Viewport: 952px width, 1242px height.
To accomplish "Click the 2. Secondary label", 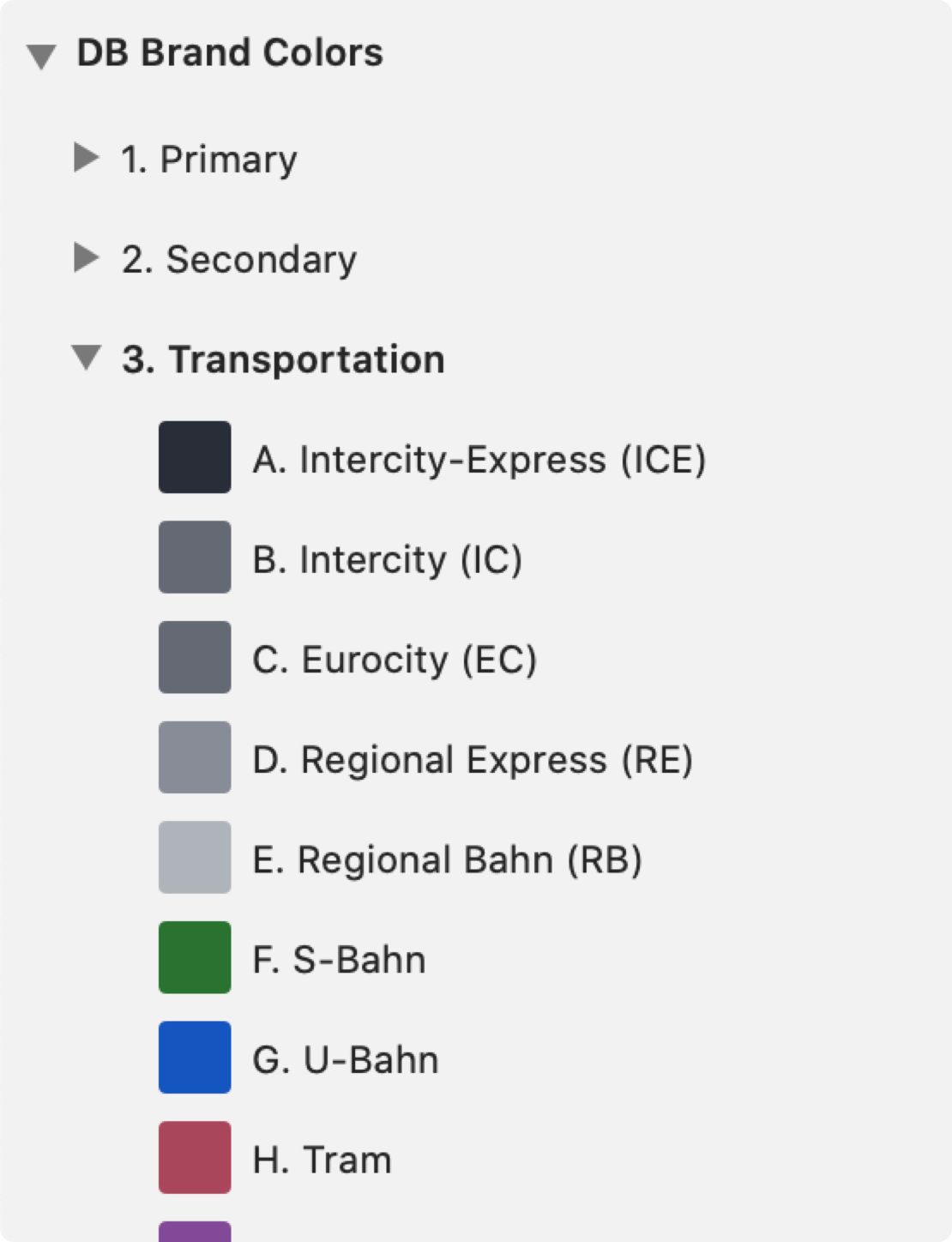I will pyautogui.click(x=239, y=260).
